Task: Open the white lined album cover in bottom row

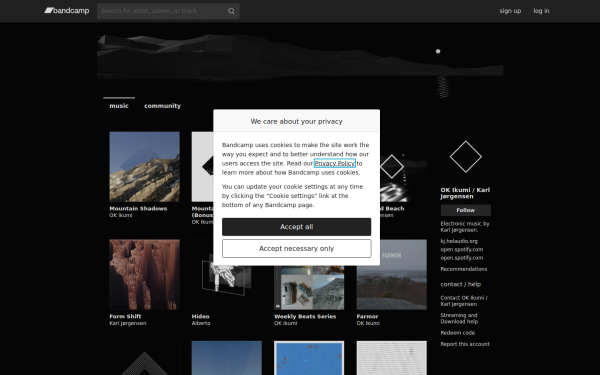Action: click(x=391, y=358)
